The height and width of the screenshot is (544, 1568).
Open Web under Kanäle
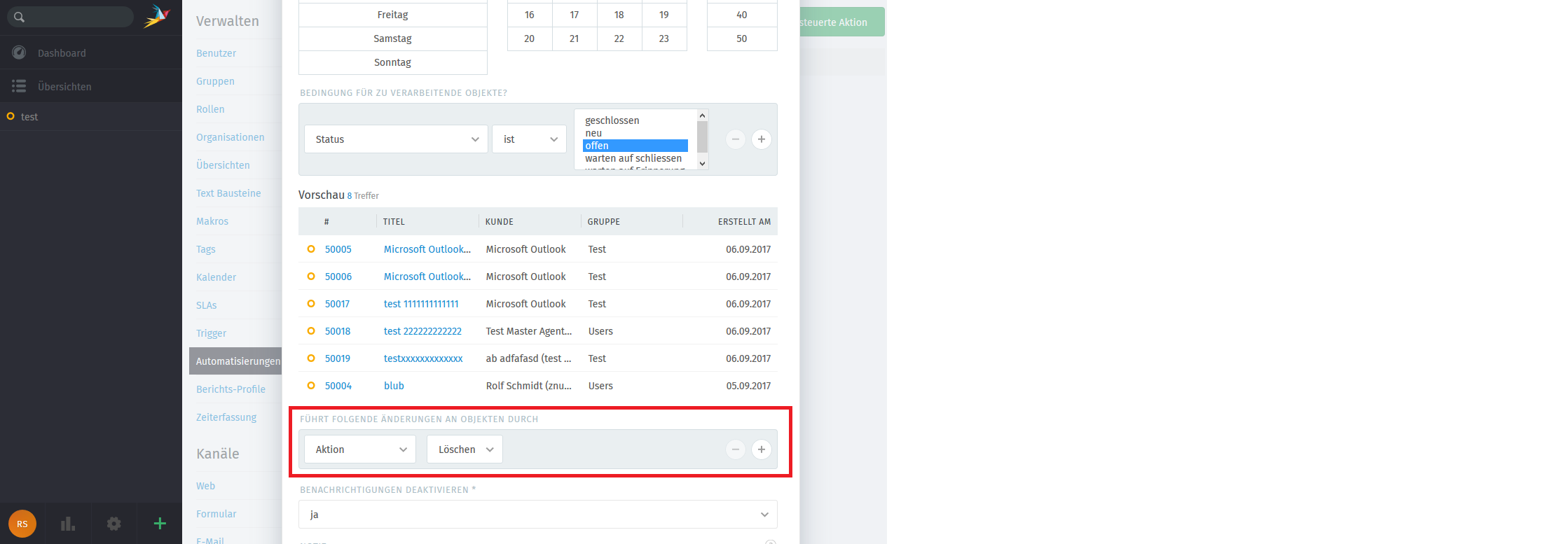tap(205, 486)
